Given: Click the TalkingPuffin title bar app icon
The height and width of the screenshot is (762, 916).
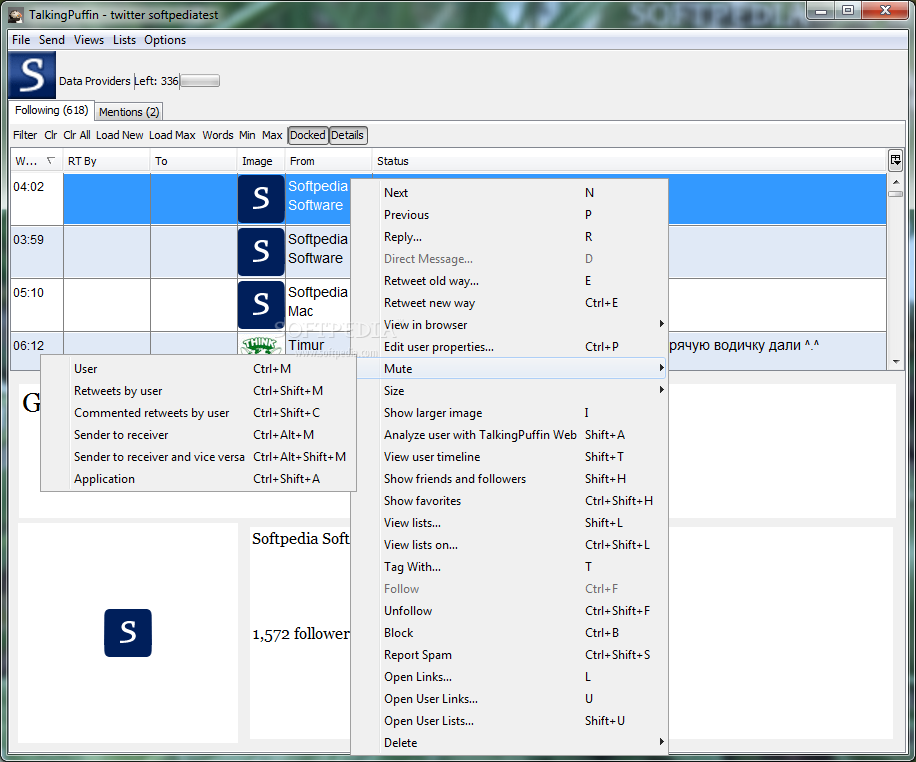Looking at the screenshot, I should click(16, 15).
